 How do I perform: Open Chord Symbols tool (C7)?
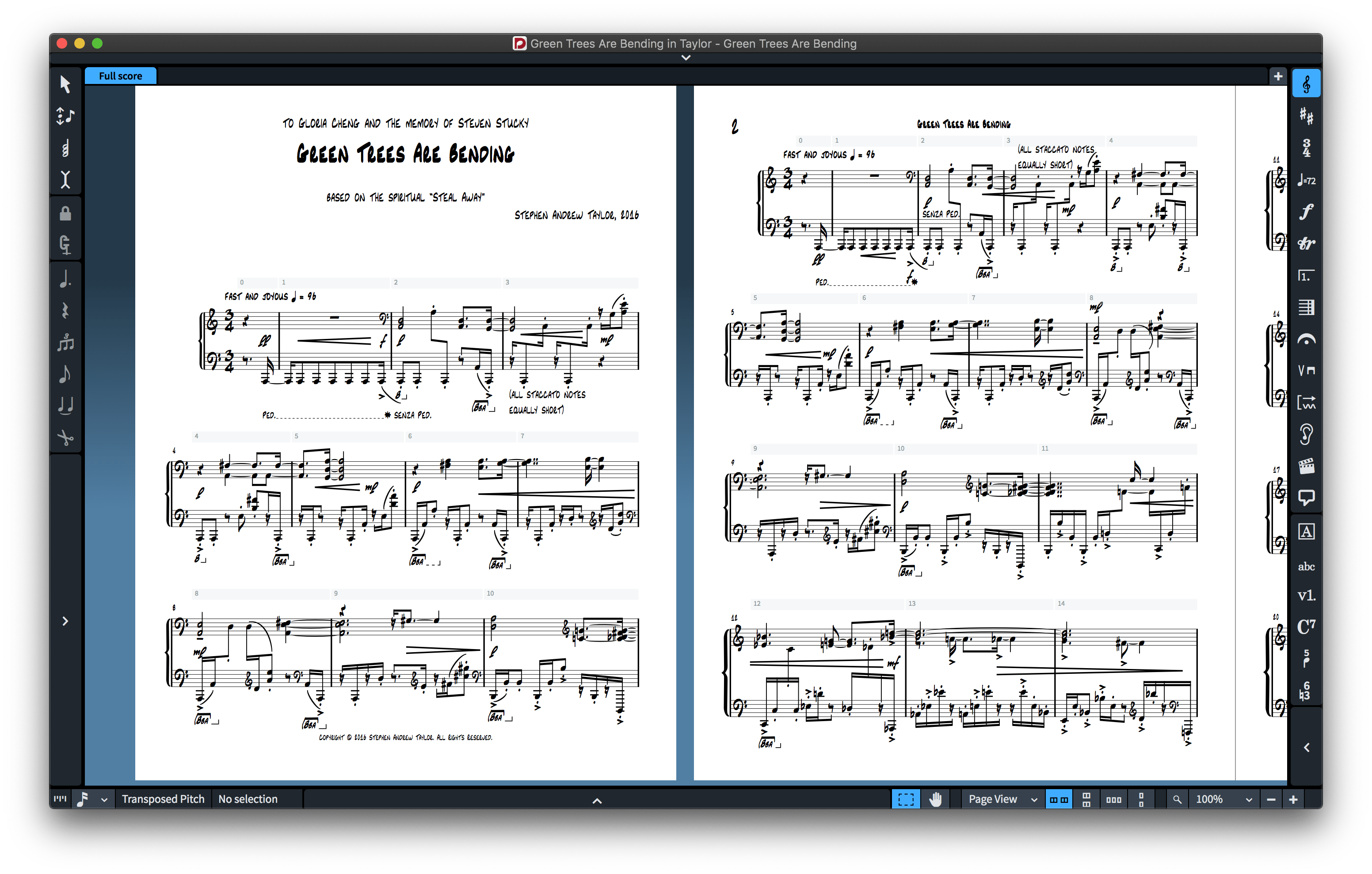click(1306, 627)
